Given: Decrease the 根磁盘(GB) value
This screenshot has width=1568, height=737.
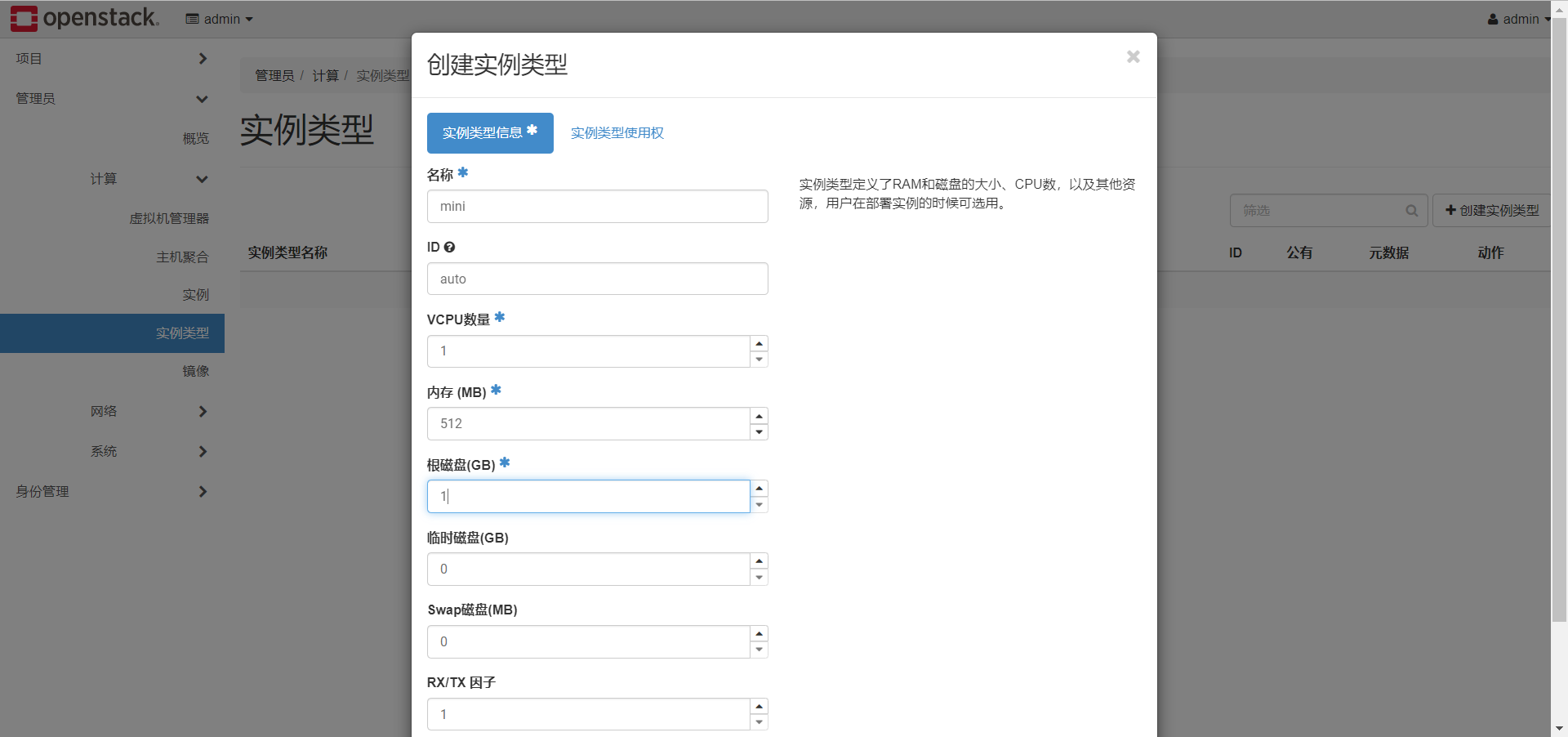Looking at the screenshot, I should [x=759, y=505].
